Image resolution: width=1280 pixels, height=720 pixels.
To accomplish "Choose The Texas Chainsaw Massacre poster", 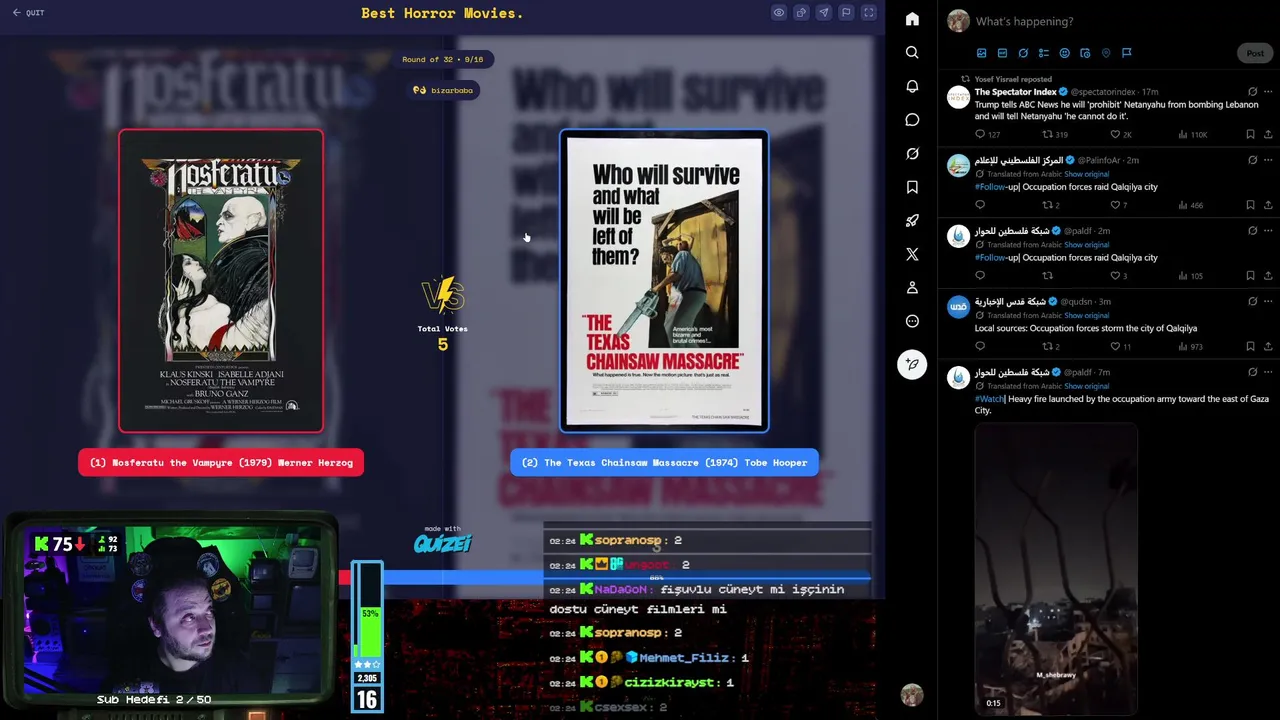I will [x=664, y=281].
